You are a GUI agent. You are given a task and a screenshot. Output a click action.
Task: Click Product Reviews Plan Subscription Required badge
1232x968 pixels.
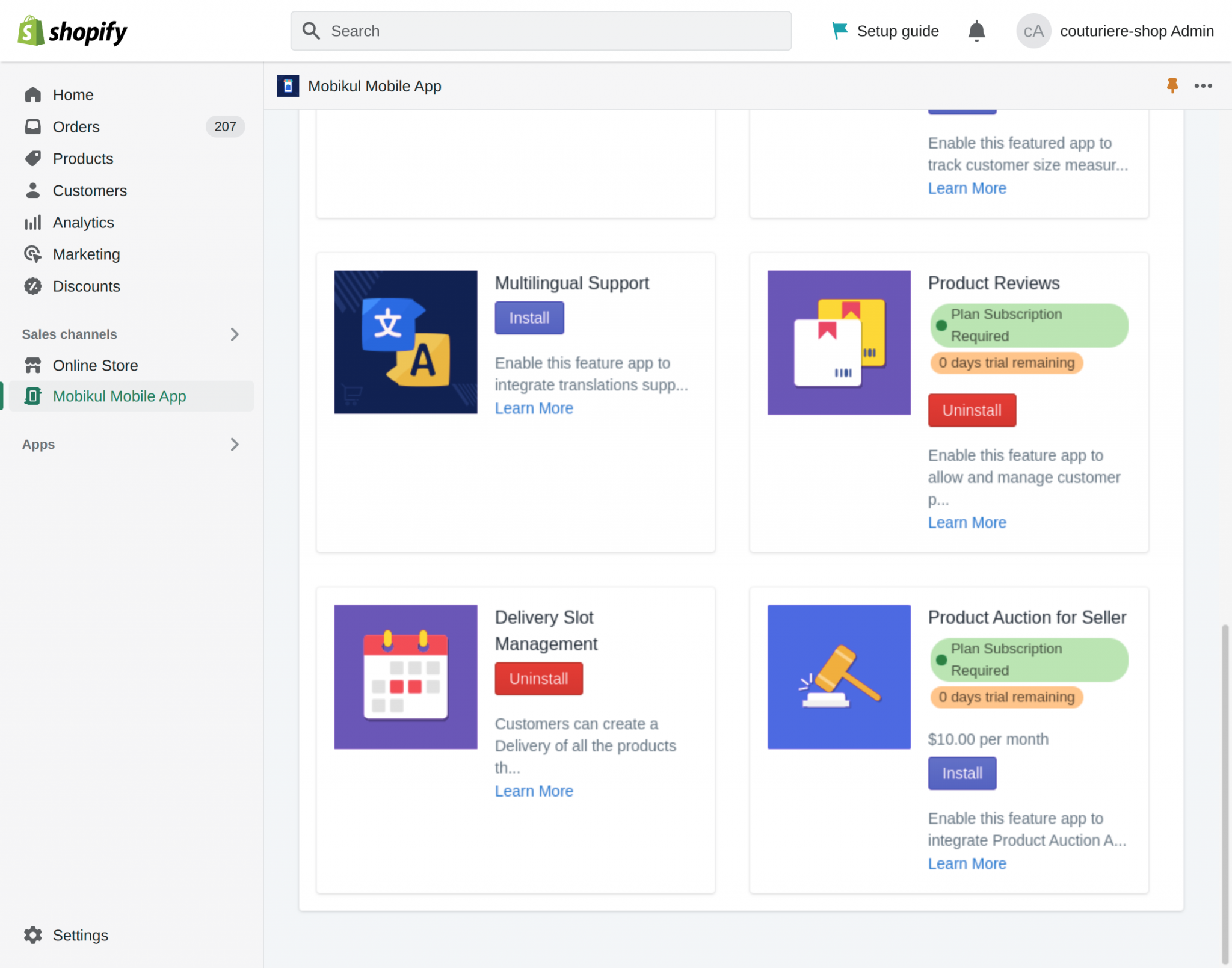point(1029,325)
